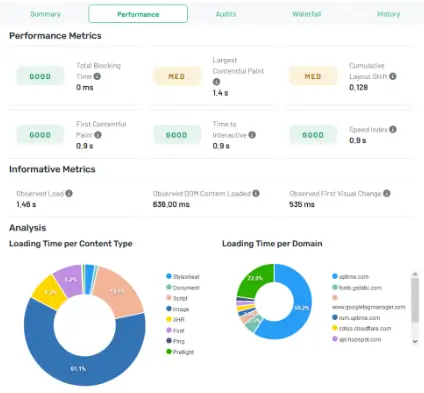The height and width of the screenshot is (393, 424).
Task: Click the domain legend scroll down arrow
Action: click(415, 341)
